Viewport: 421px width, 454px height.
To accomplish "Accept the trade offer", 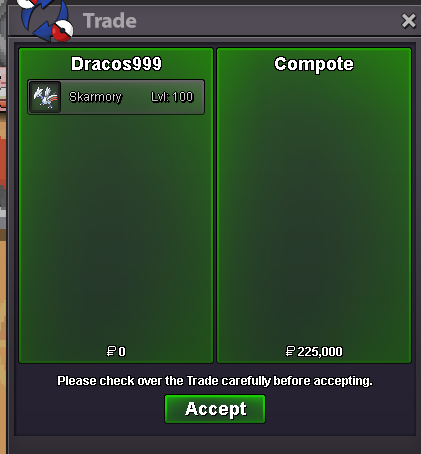I will click(215, 409).
